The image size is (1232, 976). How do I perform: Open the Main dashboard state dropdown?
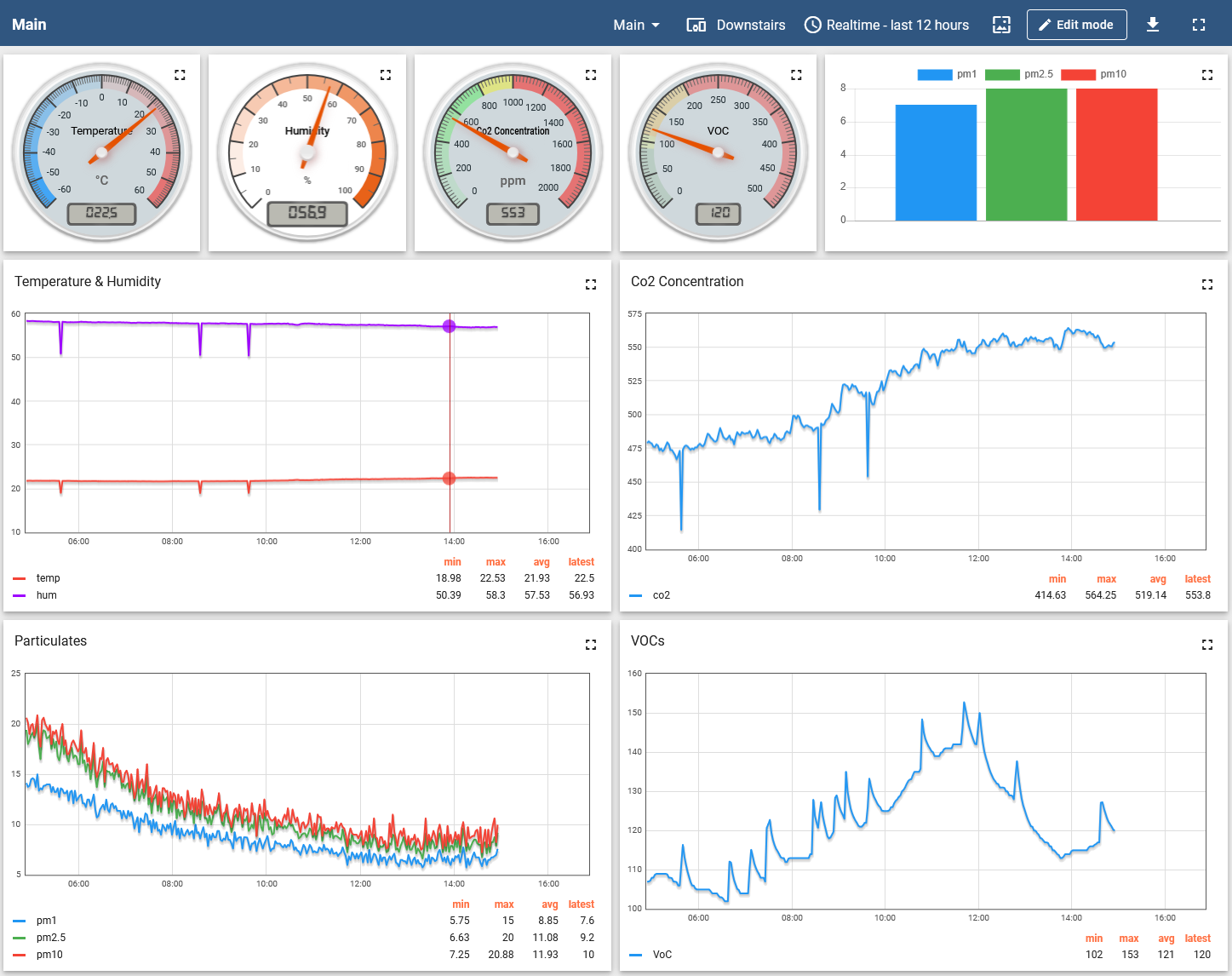(636, 25)
